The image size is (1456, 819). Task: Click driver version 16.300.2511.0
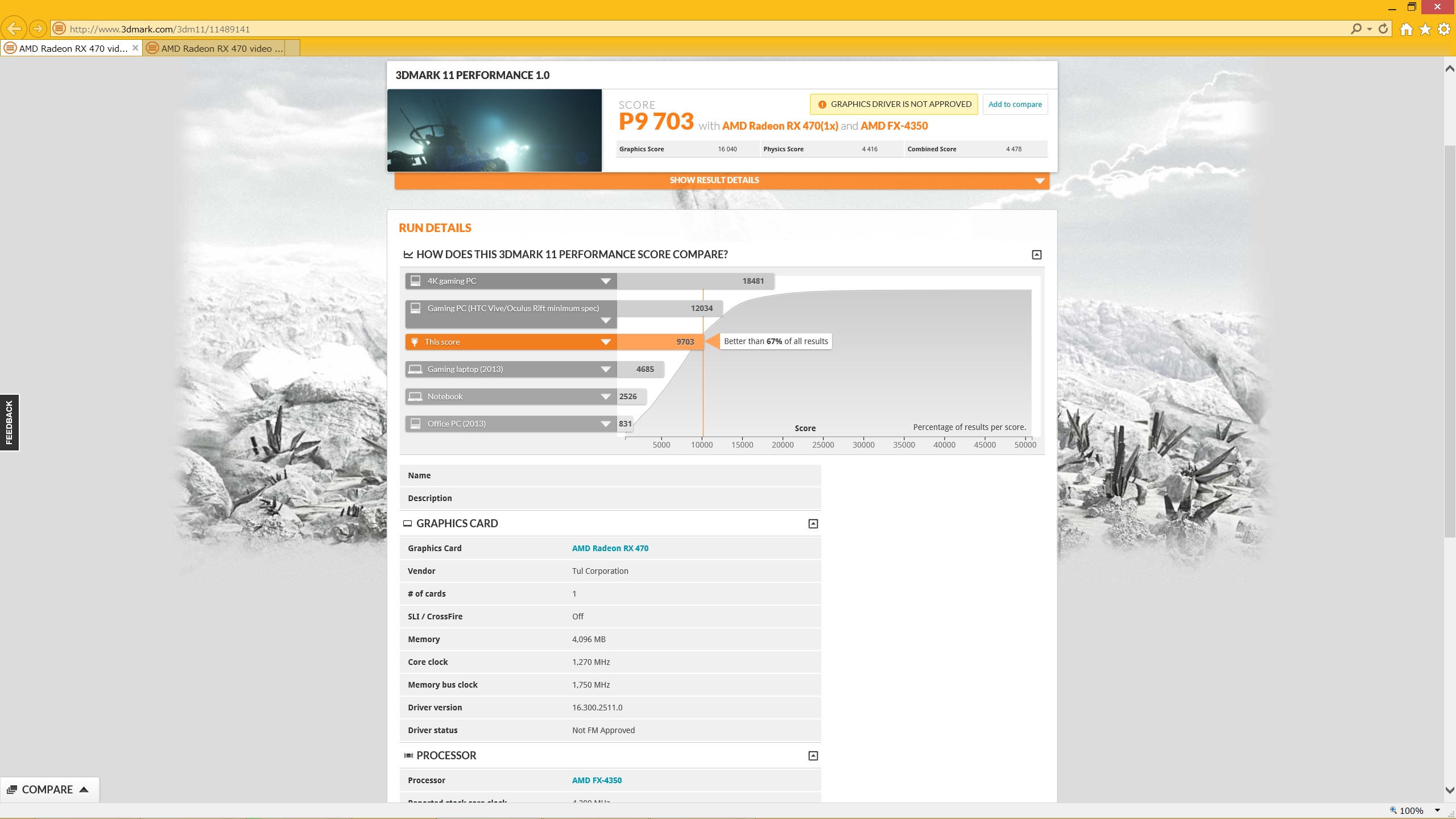pos(597,708)
